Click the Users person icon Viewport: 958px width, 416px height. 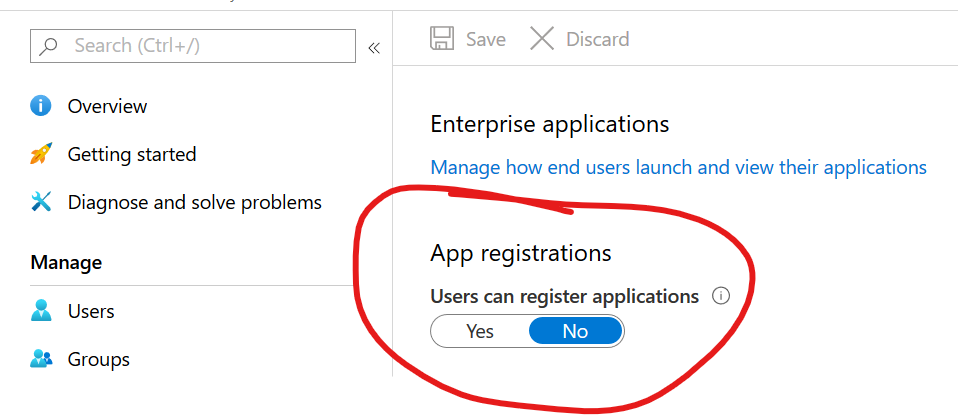pos(41,311)
